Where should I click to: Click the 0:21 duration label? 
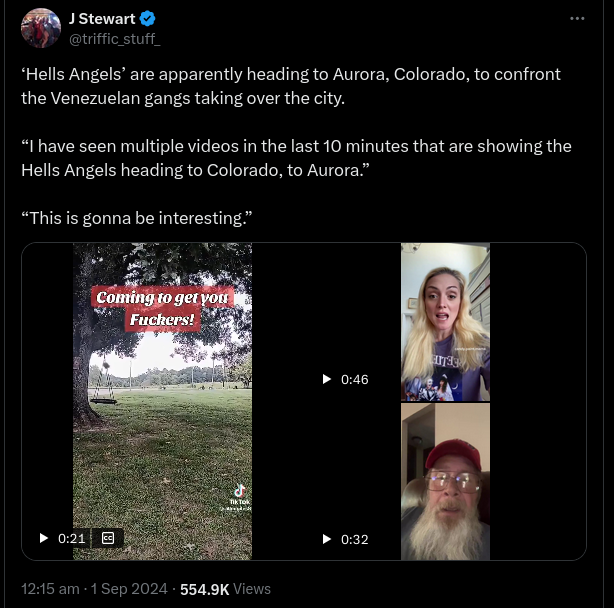point(72,538)
